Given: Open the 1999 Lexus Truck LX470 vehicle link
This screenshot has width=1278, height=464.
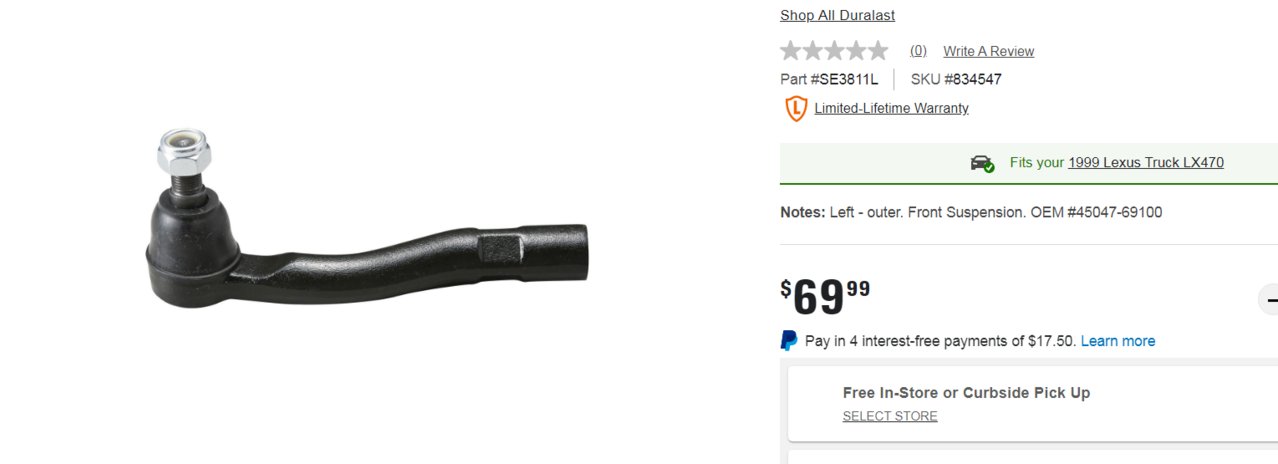Looking at the screenshot, I should coord(1145,163).
